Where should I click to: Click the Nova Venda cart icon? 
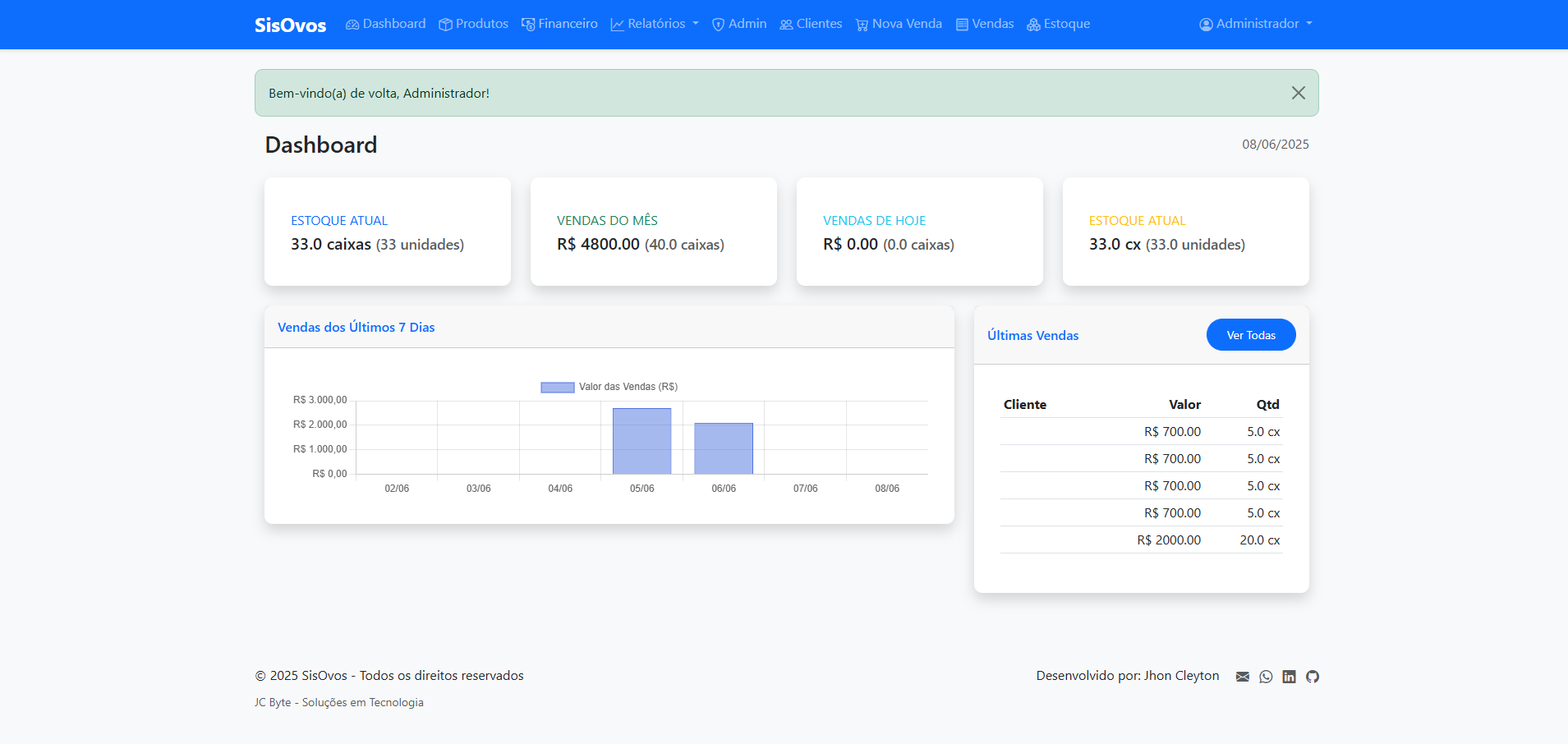pos(862,25)
